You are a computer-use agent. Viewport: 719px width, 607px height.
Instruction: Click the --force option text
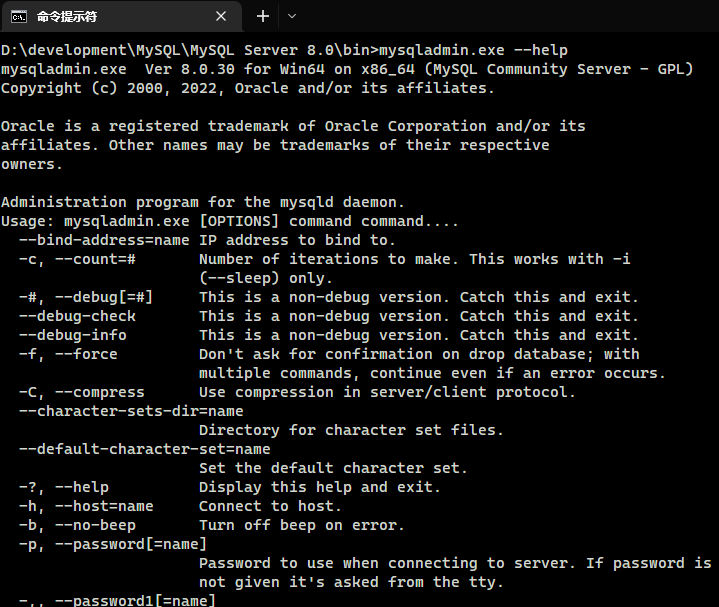point(86,354)
